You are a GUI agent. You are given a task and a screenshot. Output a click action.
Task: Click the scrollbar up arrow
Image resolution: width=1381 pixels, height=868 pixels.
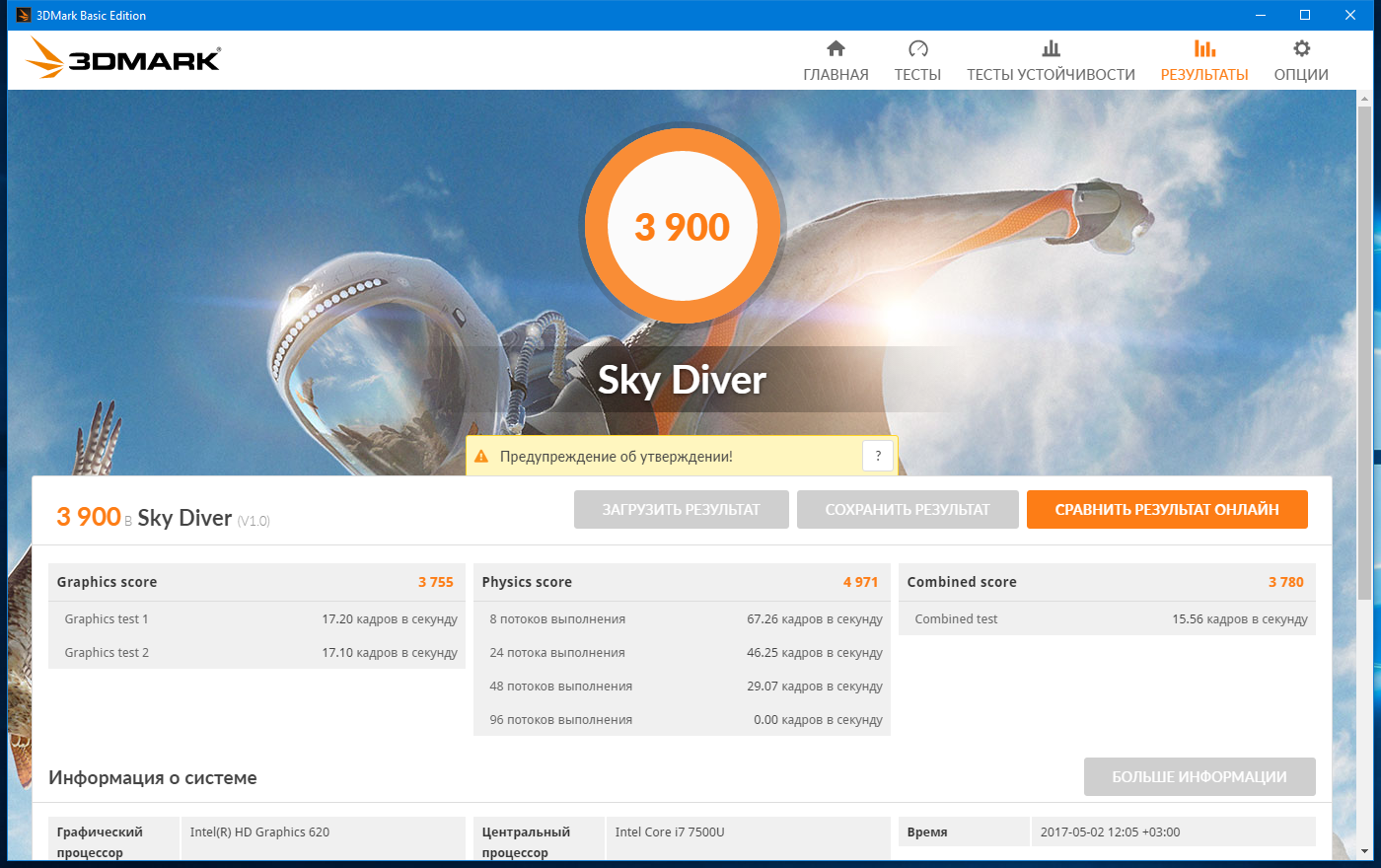[x=1365, y=98]
